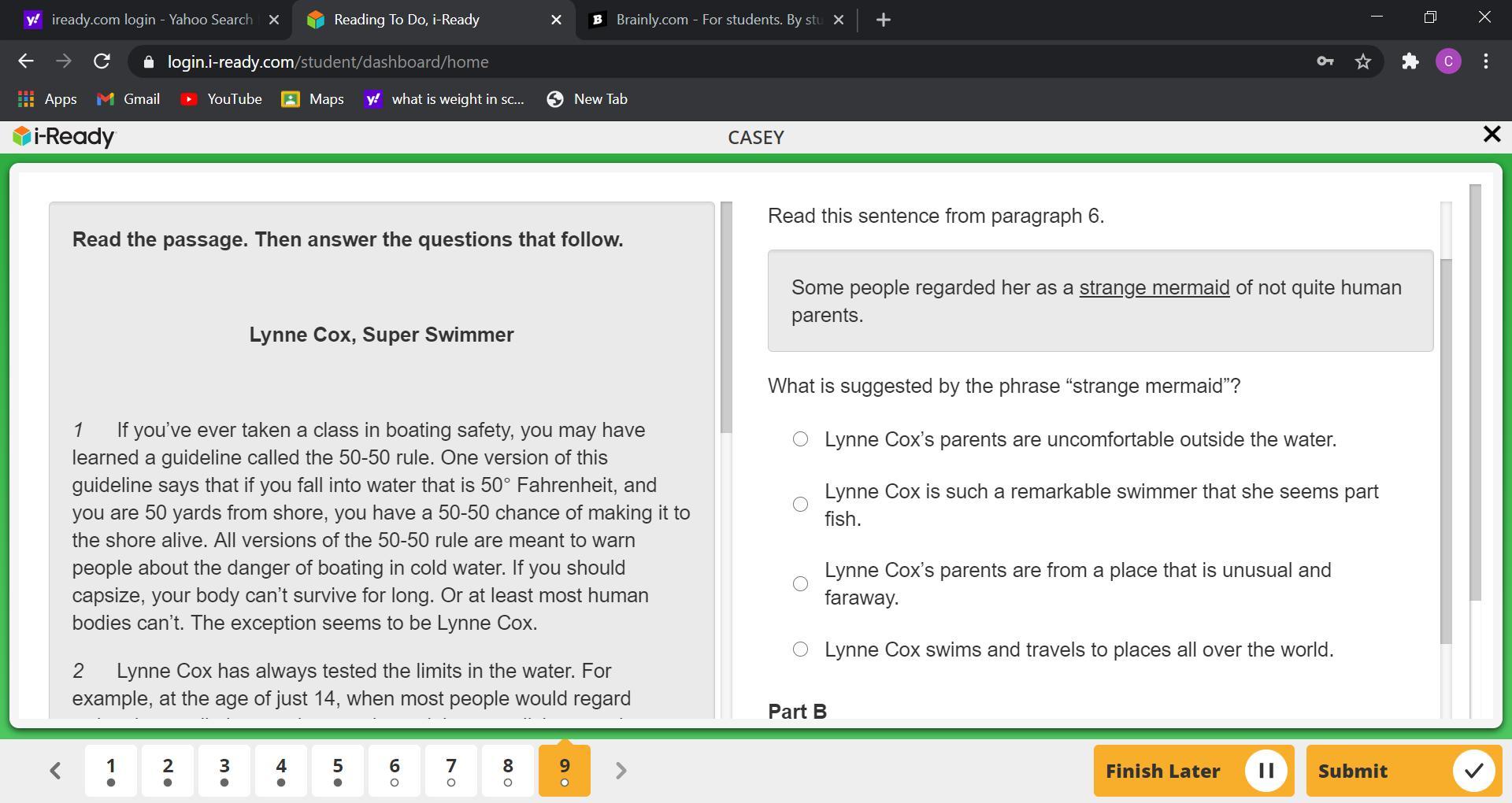This screenshot has width=1512, height=803.
Task: Bookmark this page with the star icon
Action: [x=1363, y=61]
